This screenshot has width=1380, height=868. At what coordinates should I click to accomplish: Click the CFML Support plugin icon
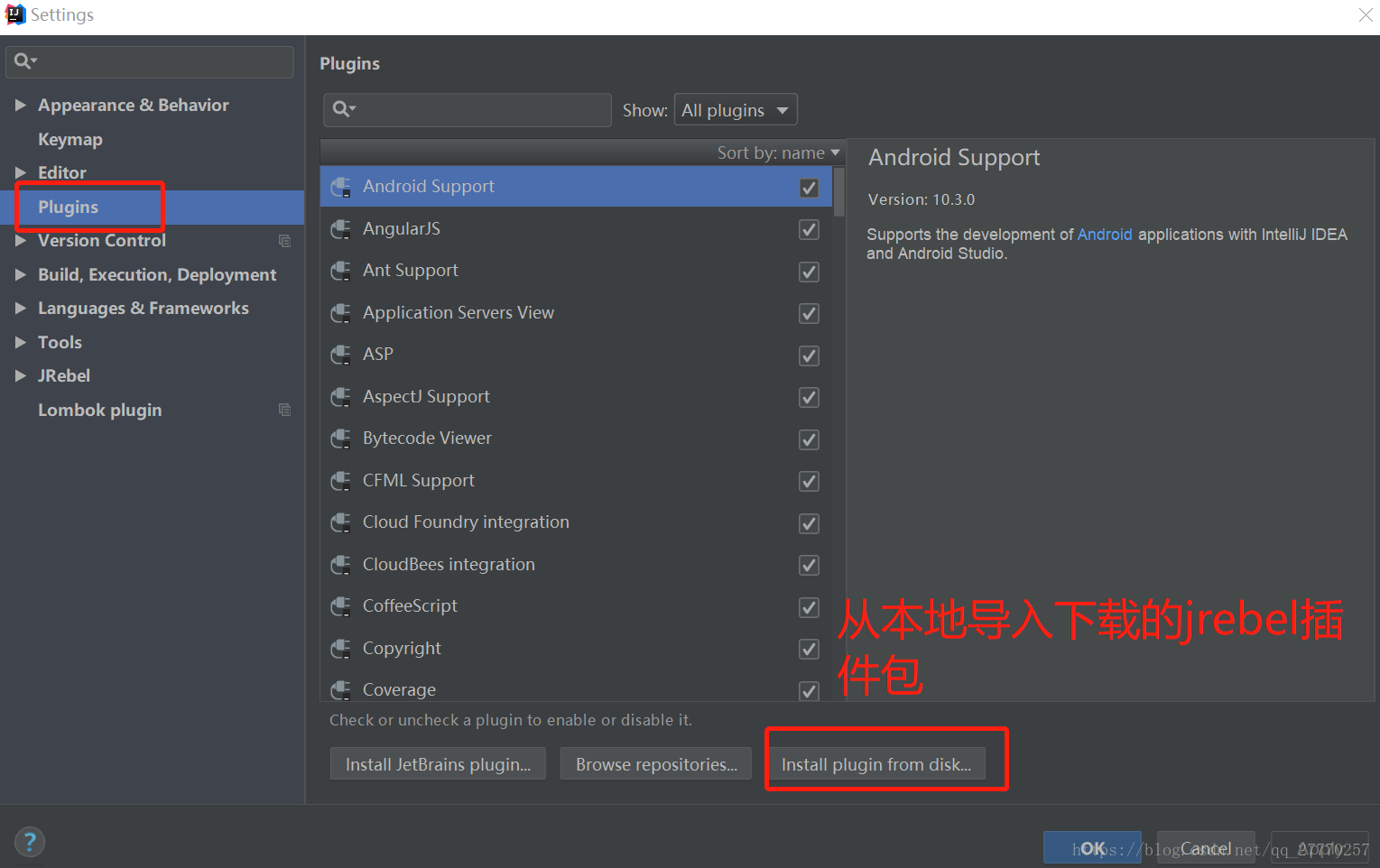click(340, 481)
